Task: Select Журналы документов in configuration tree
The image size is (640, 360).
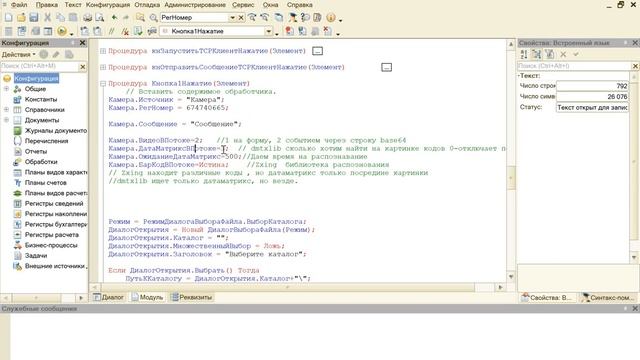Action: (x=56, y=131)
